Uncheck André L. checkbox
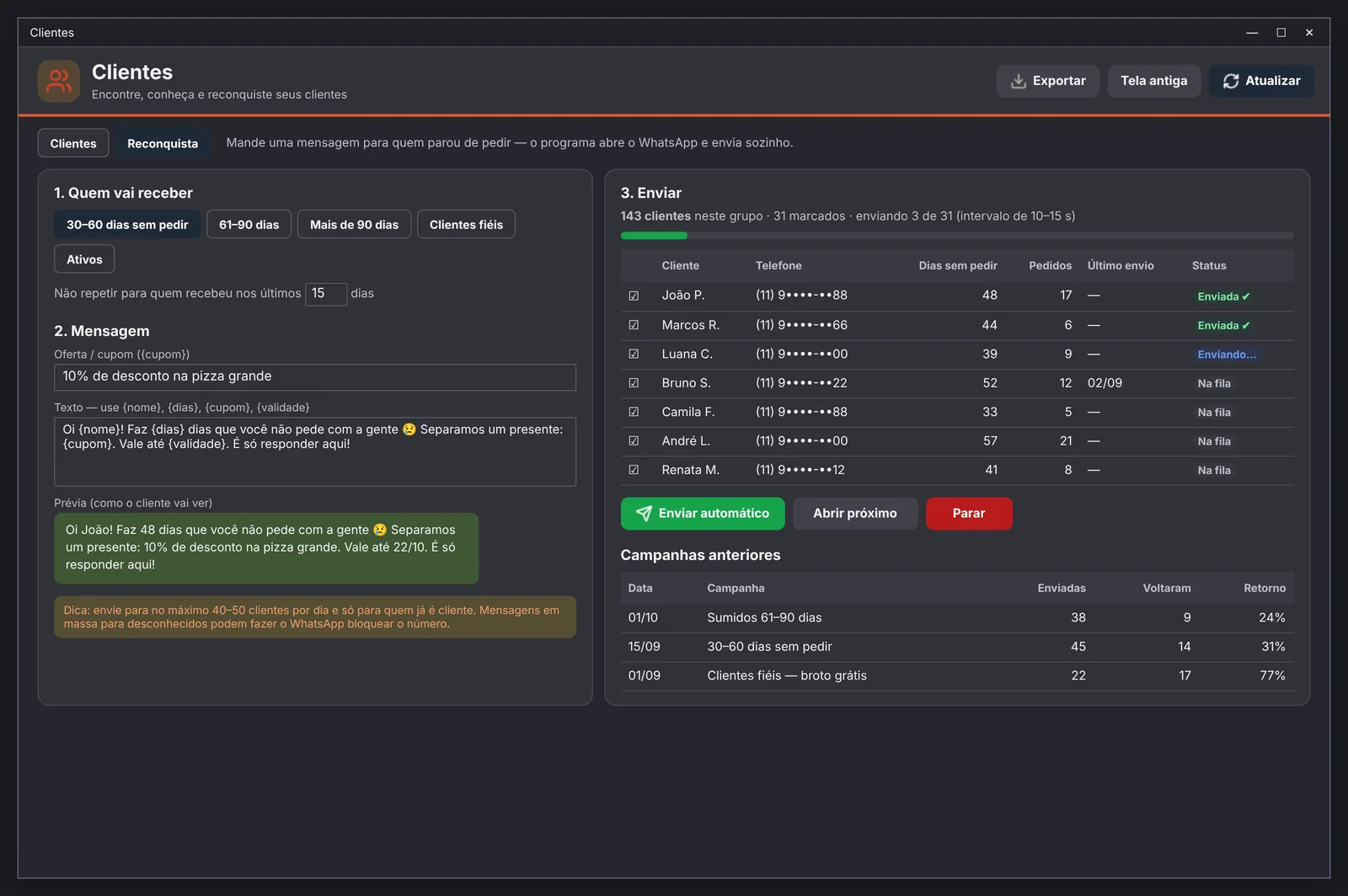Image resolution: width=1348 pixels, height=896 pixels. coord(634,441)
